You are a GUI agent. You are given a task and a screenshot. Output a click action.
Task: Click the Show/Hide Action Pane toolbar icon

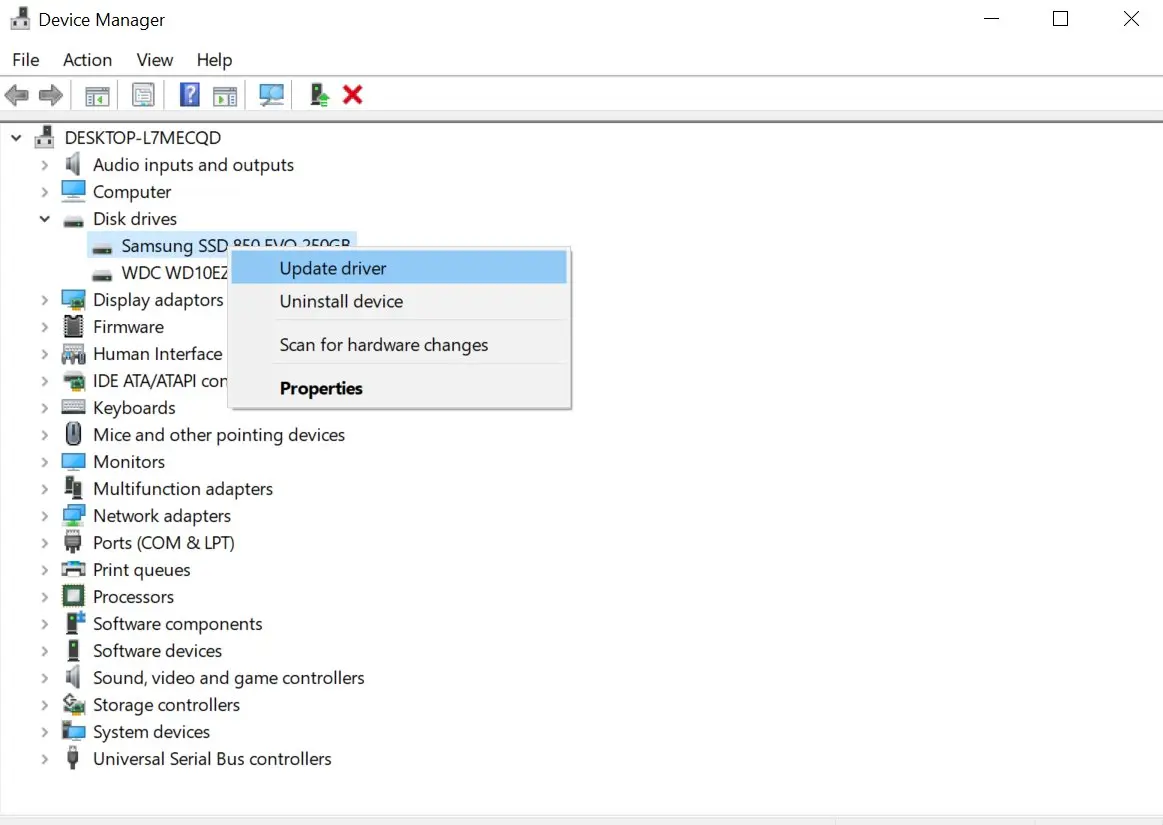point(225,96)
